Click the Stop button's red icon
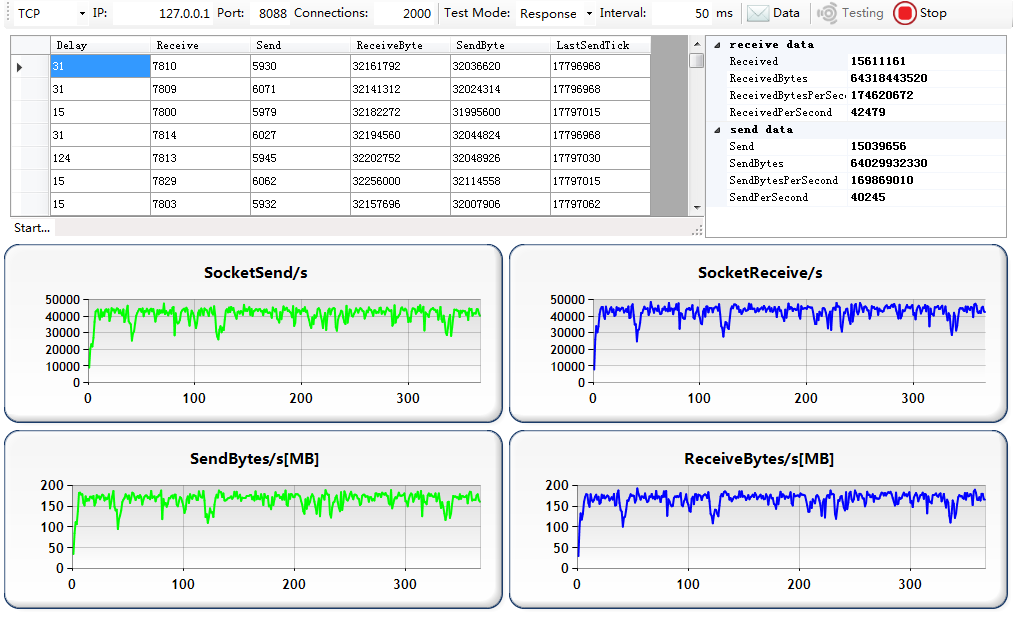This screenshot has width=1019, height=617. pyautogui.click(x=904, y=13)
